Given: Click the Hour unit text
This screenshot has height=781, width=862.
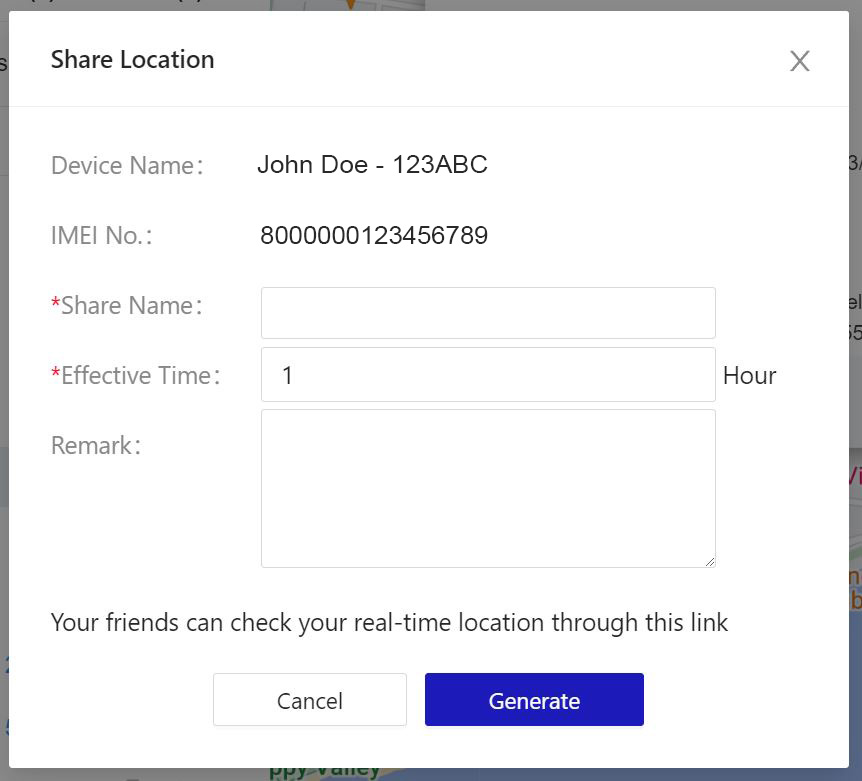Looking at the screenshot, I should [x=749, y=376].
